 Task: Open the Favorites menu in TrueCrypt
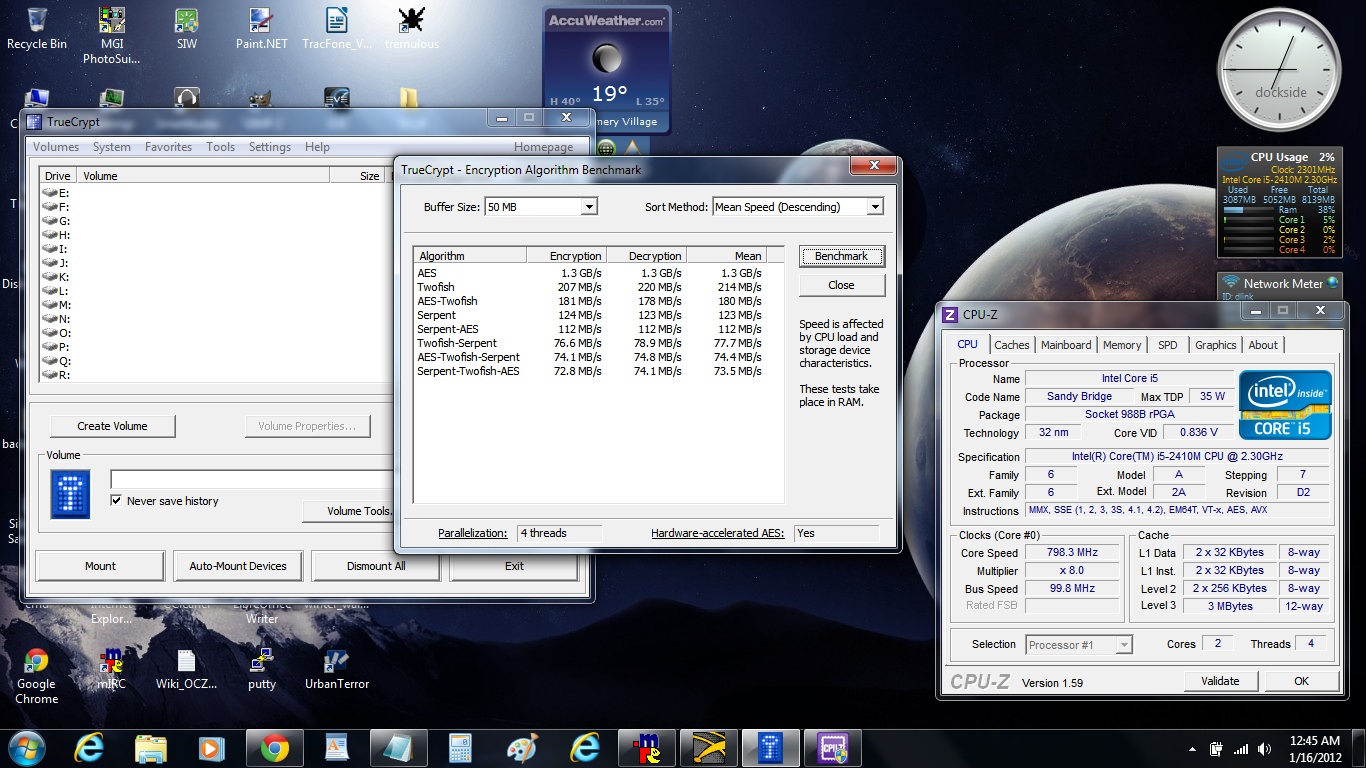tap(168, 147)
